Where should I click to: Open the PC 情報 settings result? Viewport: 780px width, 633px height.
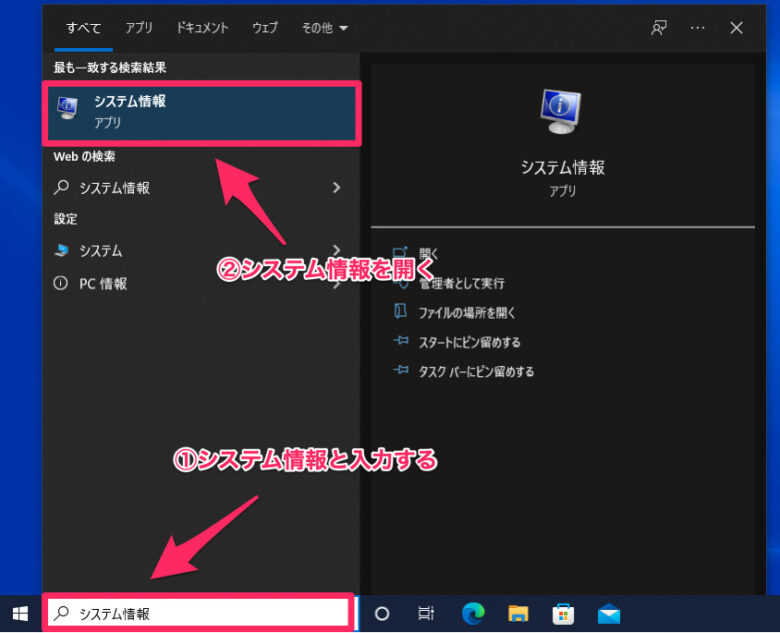[x=199, y=284]
